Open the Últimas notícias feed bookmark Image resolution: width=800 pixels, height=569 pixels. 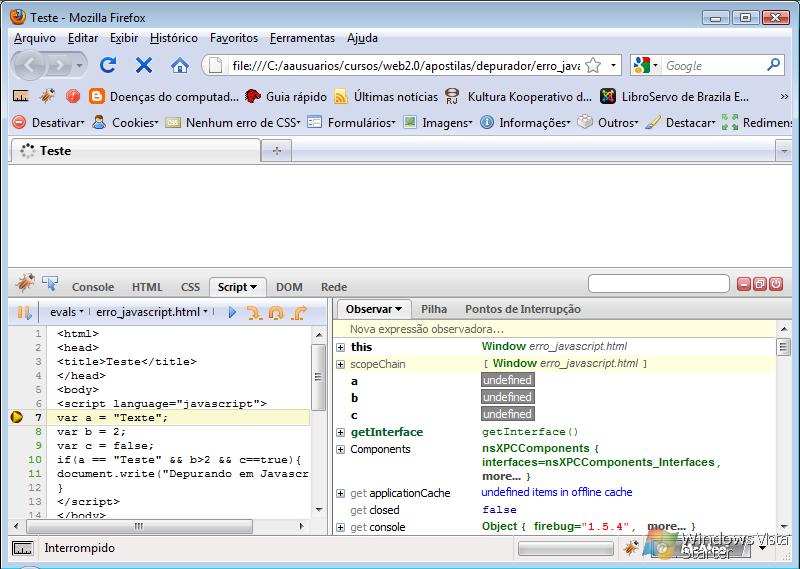(x=386, y=96)
